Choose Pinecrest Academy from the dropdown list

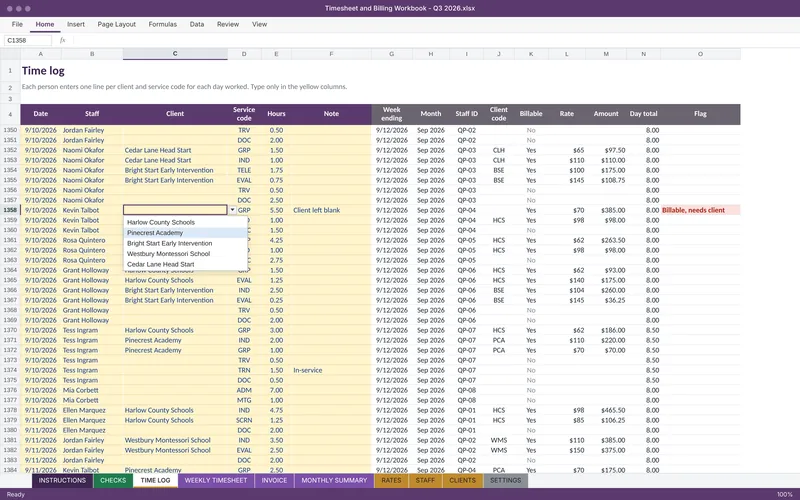click(186, 233)
